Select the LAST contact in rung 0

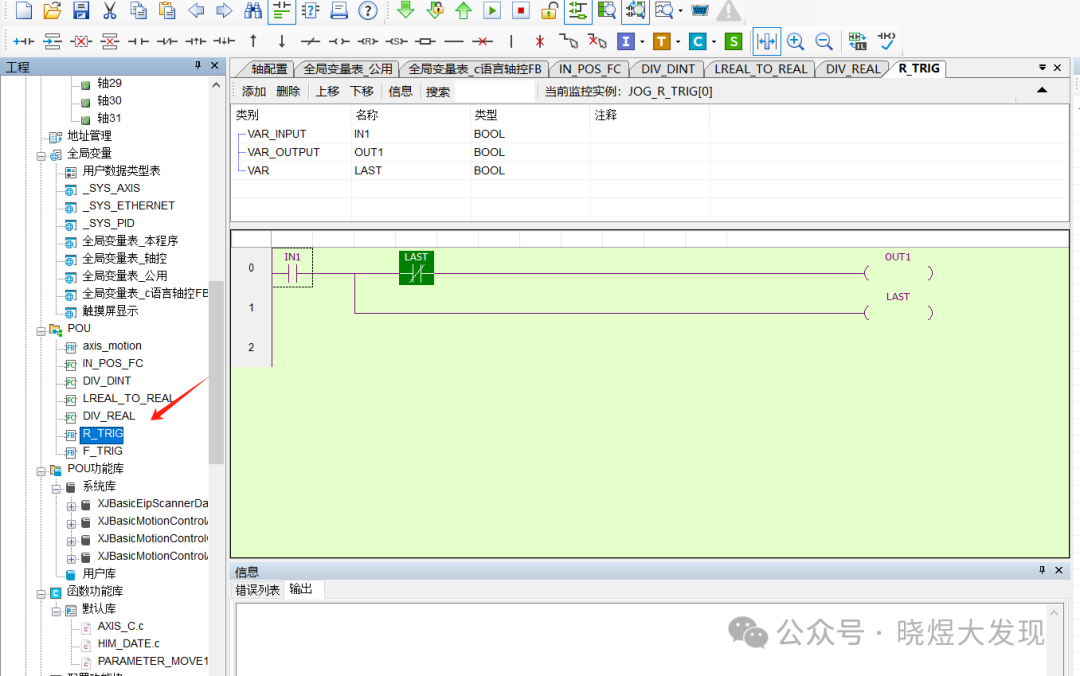coord(416,268)
